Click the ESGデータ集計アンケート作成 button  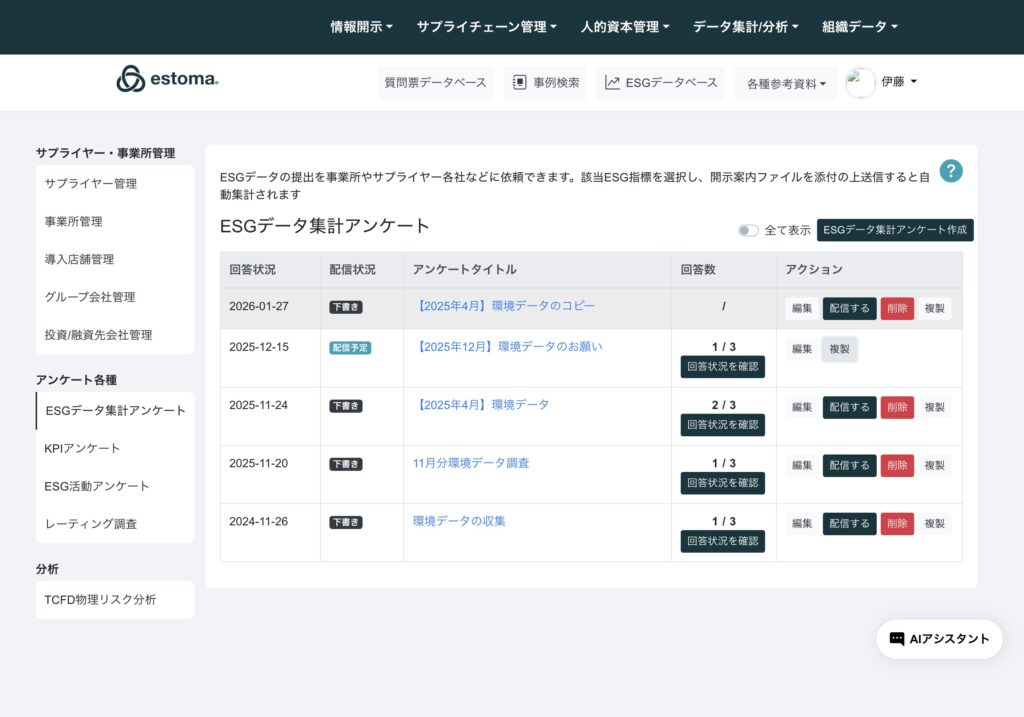[894, 230]
